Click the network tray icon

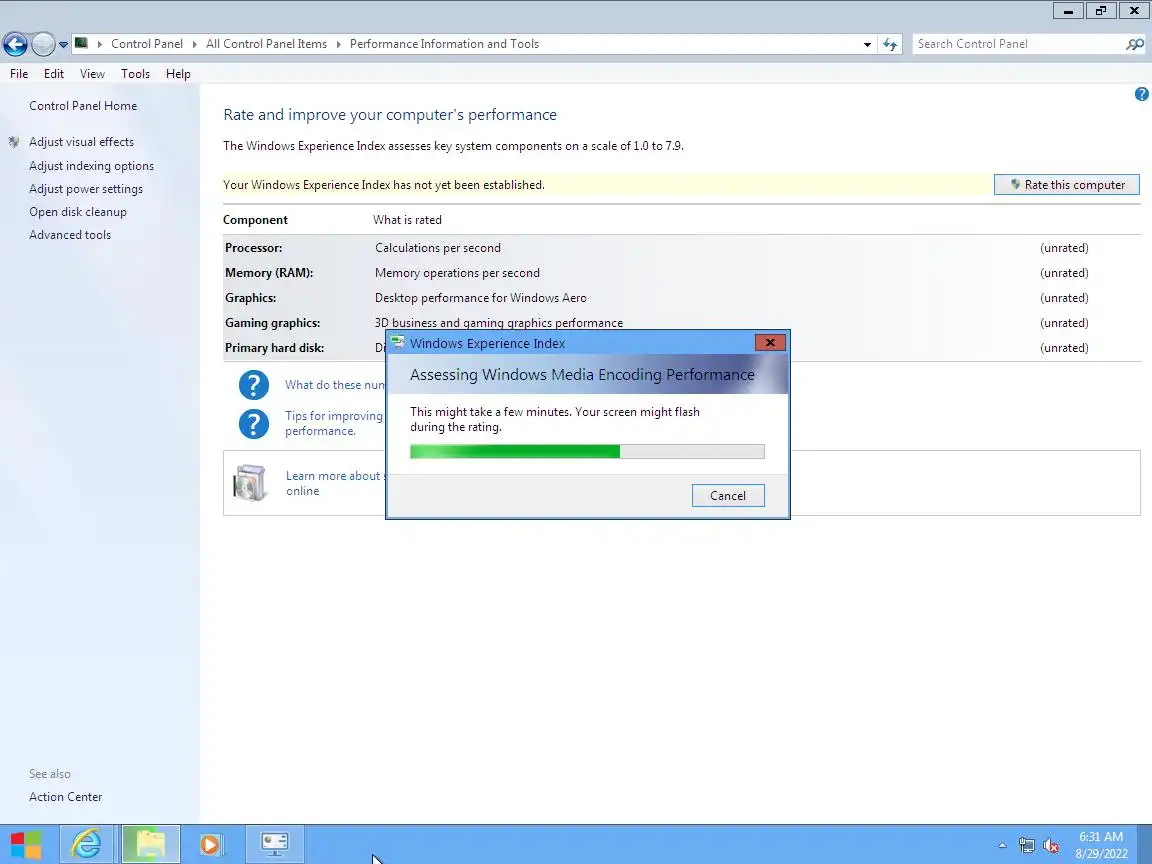point(1026,846)
